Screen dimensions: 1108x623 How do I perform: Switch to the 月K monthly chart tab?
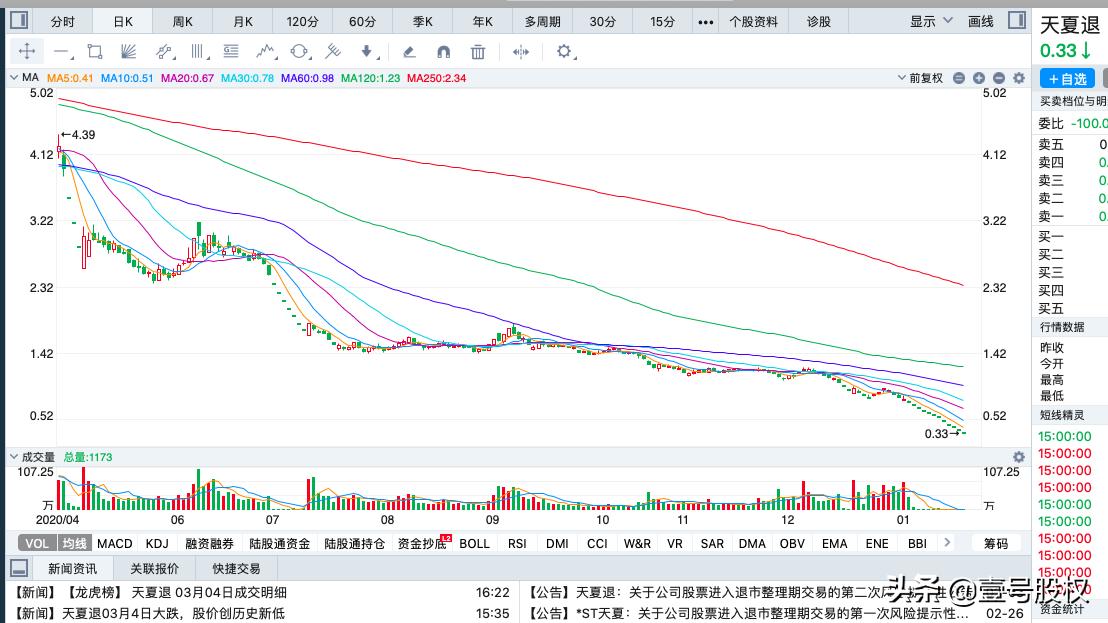pyautogui.click(x=241, y=19)
